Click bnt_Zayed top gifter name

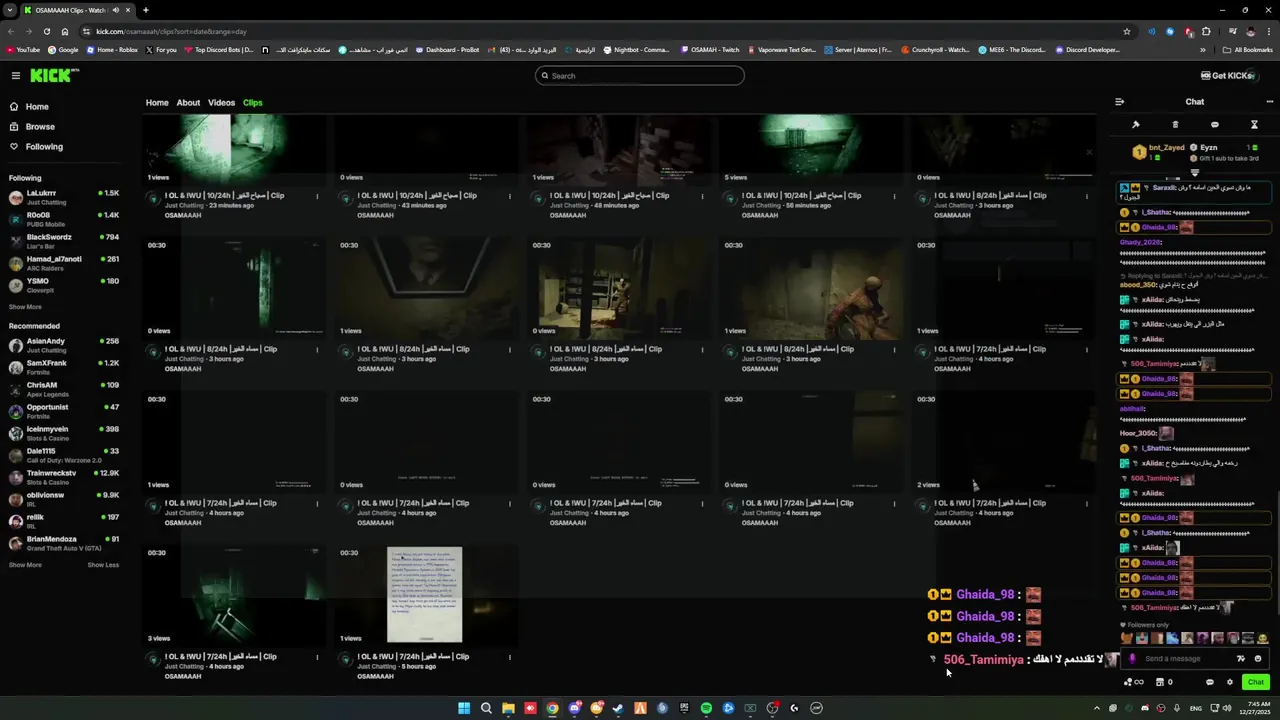[x=1168, y=147]
